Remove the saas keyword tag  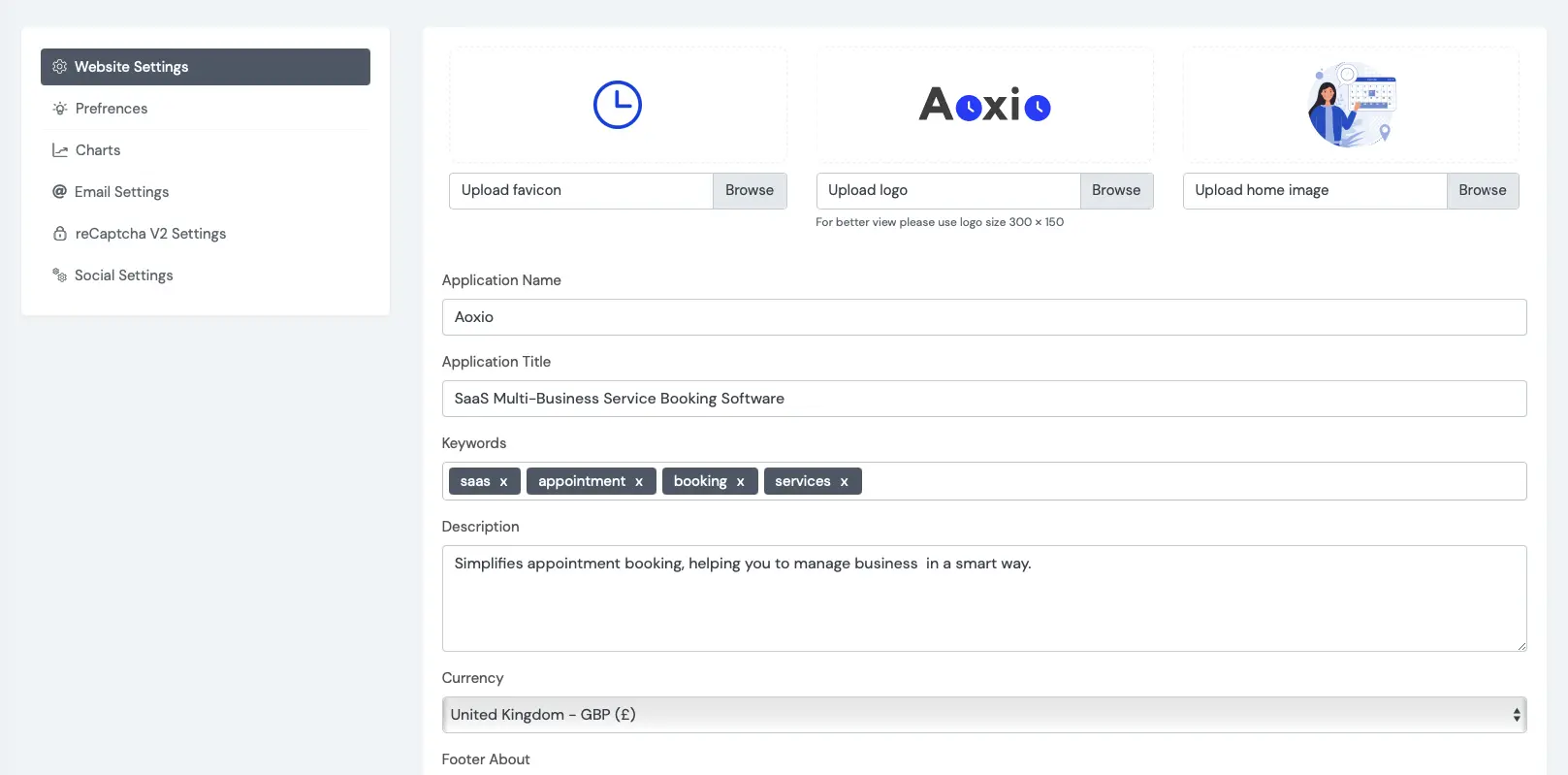coord(503,482)
